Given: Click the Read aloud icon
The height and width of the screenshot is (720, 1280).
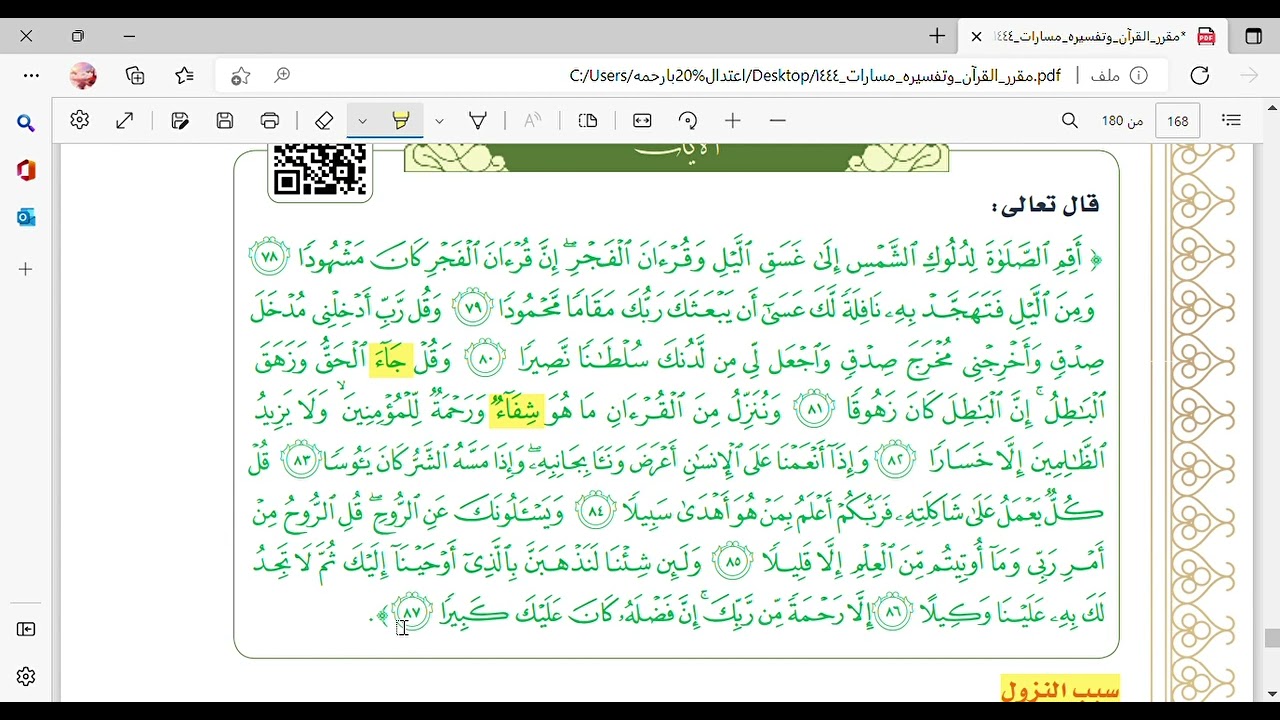Looking at the screenshot, I should pyautogui.click(x=533, y=120).
